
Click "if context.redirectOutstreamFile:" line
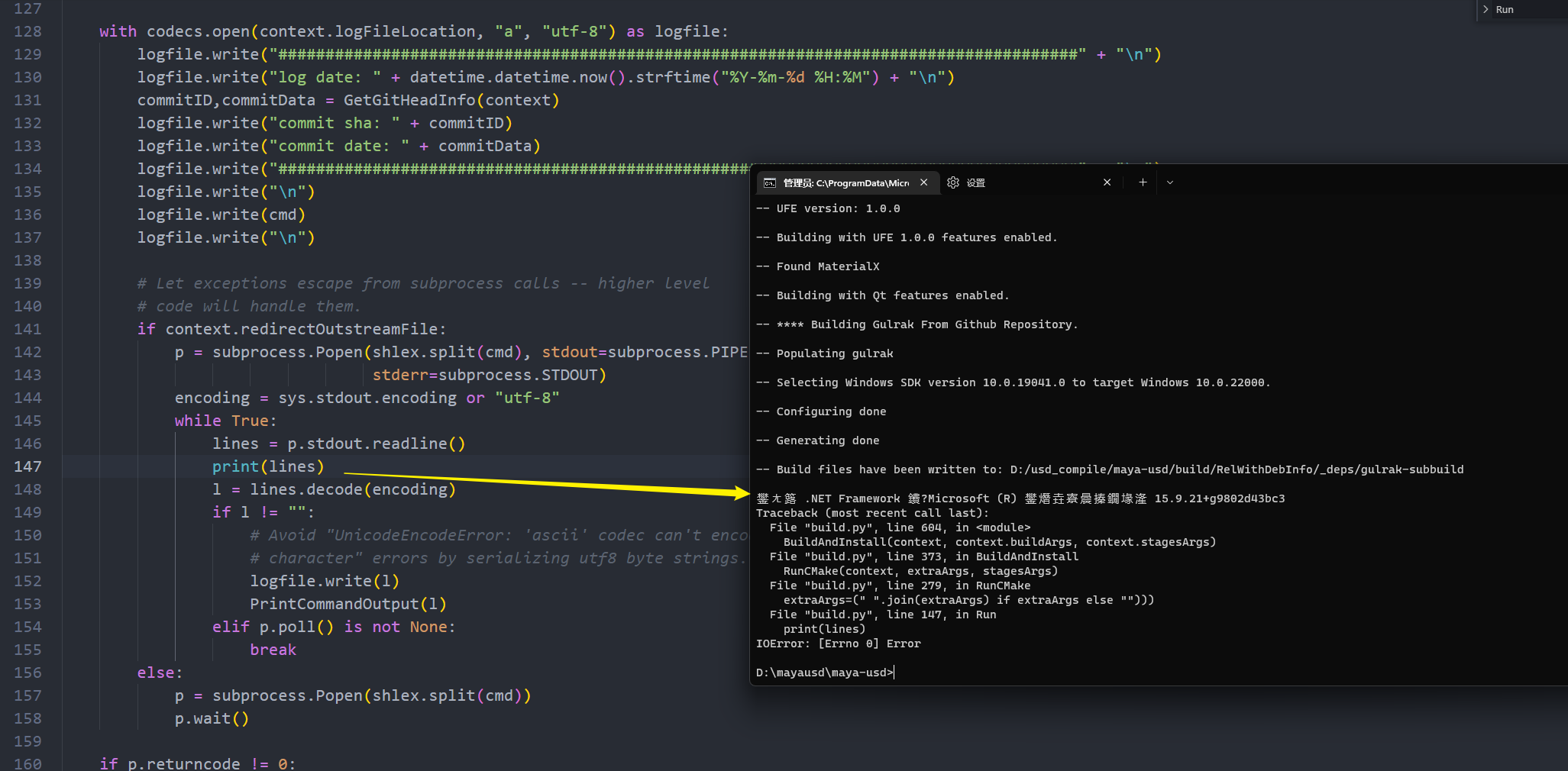pyautogui.click(x=292, y=329)
